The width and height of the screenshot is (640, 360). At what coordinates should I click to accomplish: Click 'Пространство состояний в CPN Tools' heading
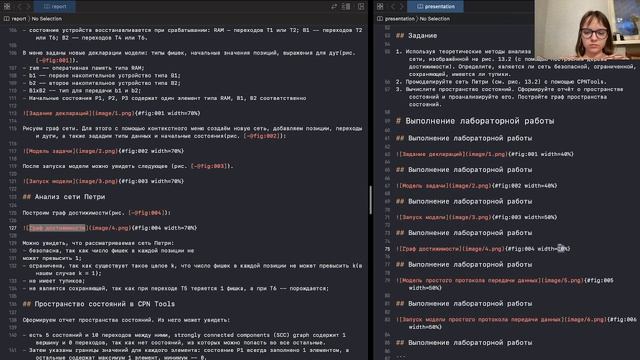coord(104,304)
